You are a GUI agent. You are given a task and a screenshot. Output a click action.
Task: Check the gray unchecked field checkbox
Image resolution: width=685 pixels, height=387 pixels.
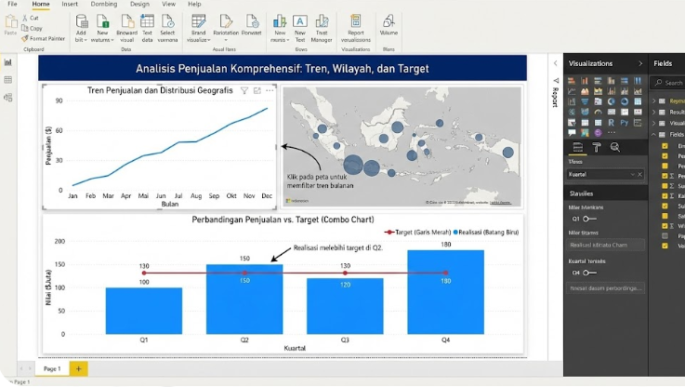(664, 235)
